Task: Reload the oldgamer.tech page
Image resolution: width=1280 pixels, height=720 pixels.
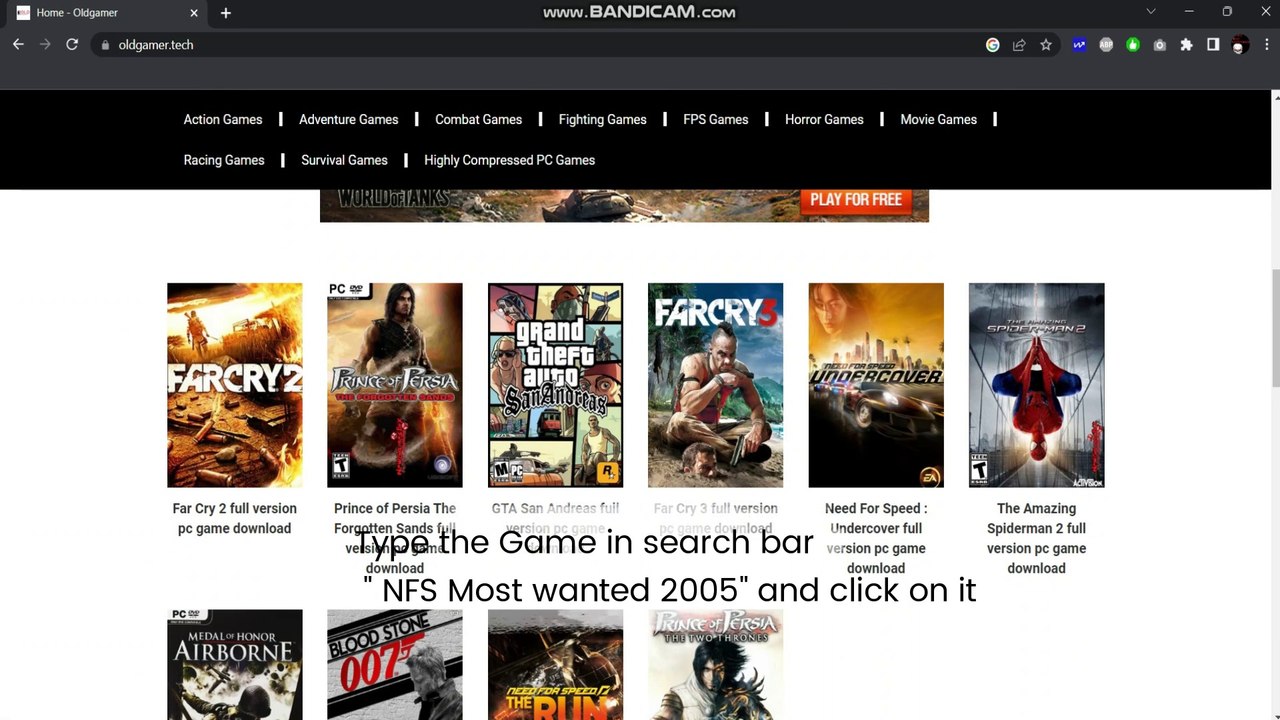Action: [x=72, y=45]
